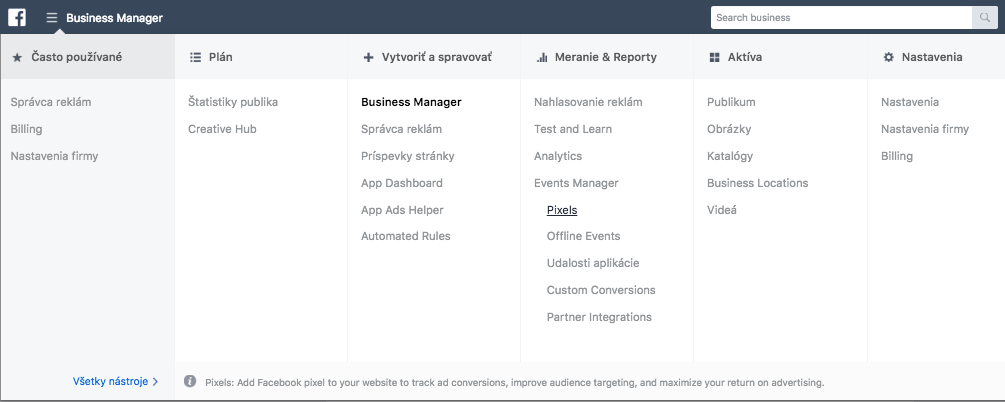Open Nastavenia firmy in Nastavenia column
Image resolution: width=1005 pixels, height=402 pixels.
point(925,129)
